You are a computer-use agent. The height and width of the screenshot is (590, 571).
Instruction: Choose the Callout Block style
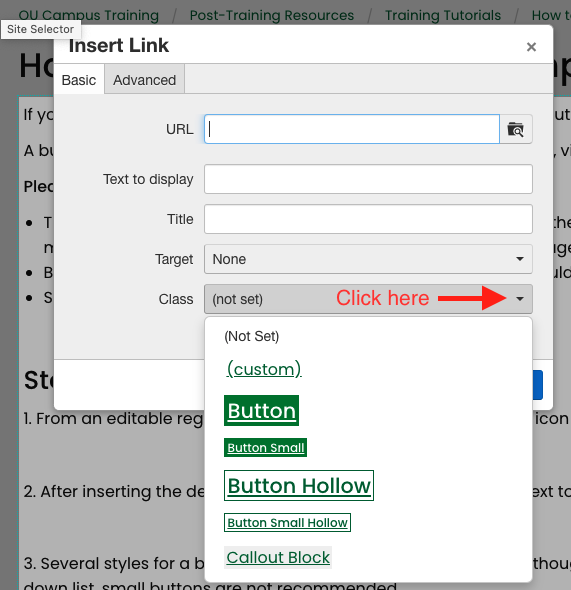[278, 557]
